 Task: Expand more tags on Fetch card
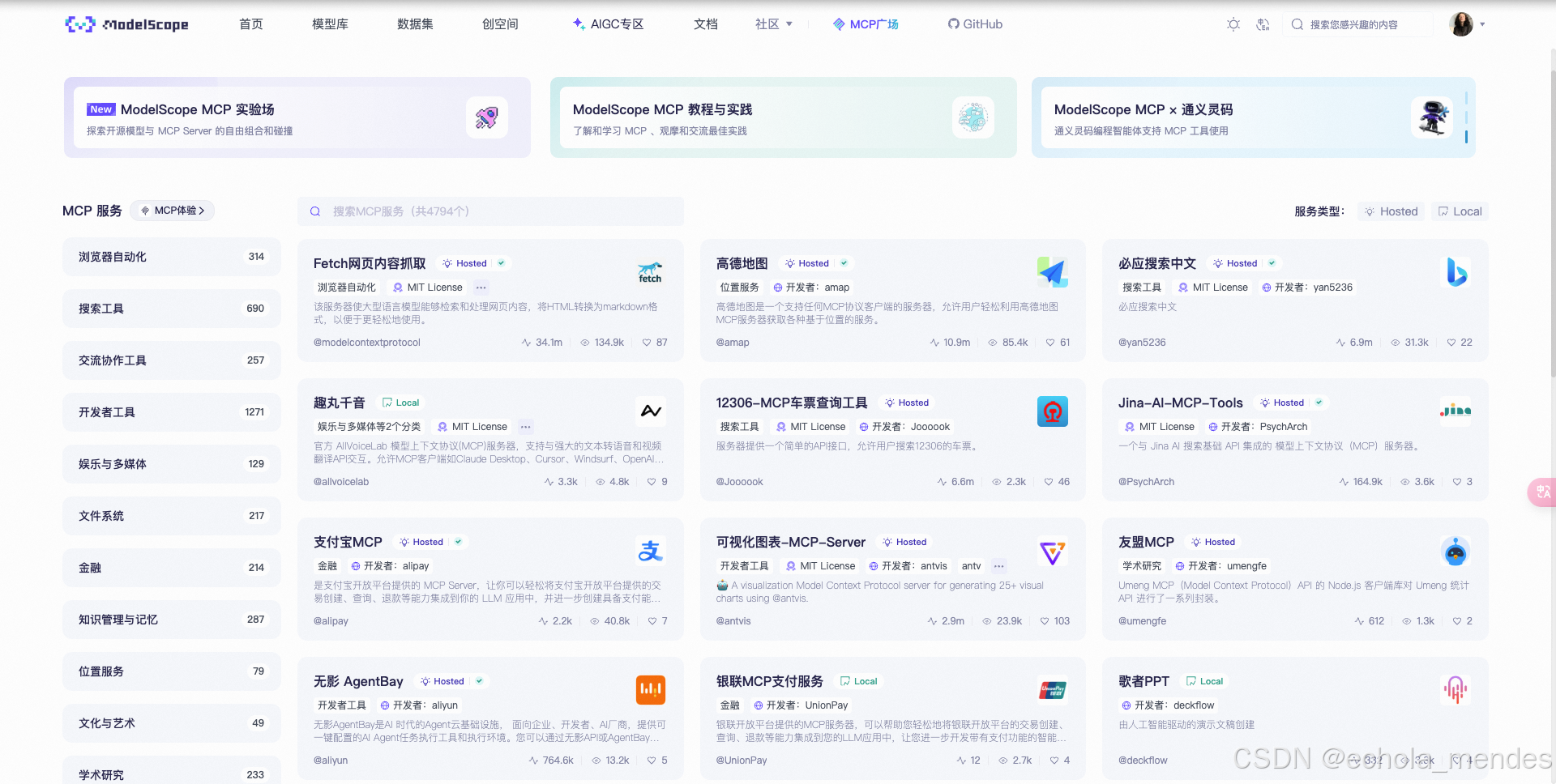point(481,288)
